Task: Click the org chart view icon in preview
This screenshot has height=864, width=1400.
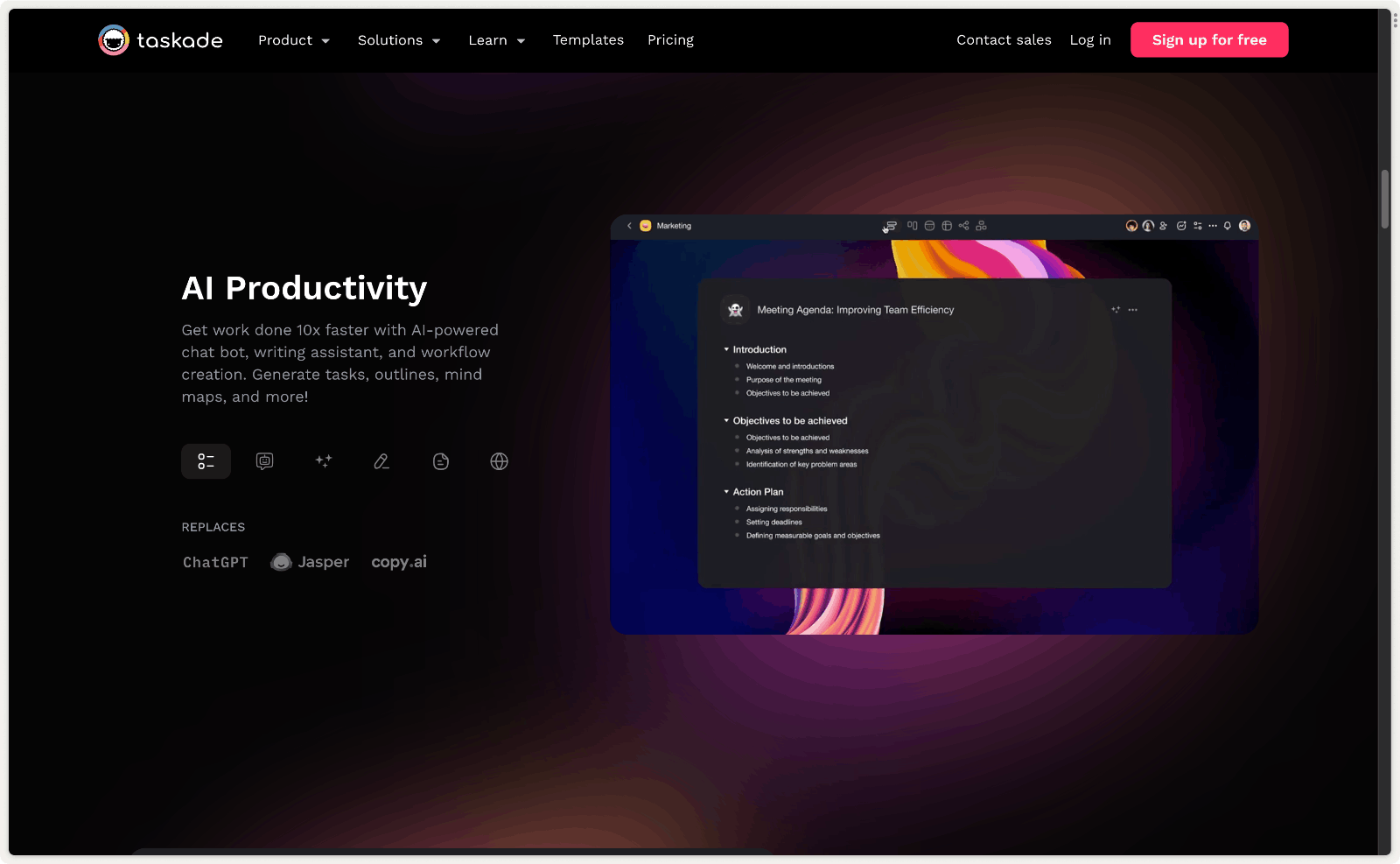Action: tap(981, 226)
